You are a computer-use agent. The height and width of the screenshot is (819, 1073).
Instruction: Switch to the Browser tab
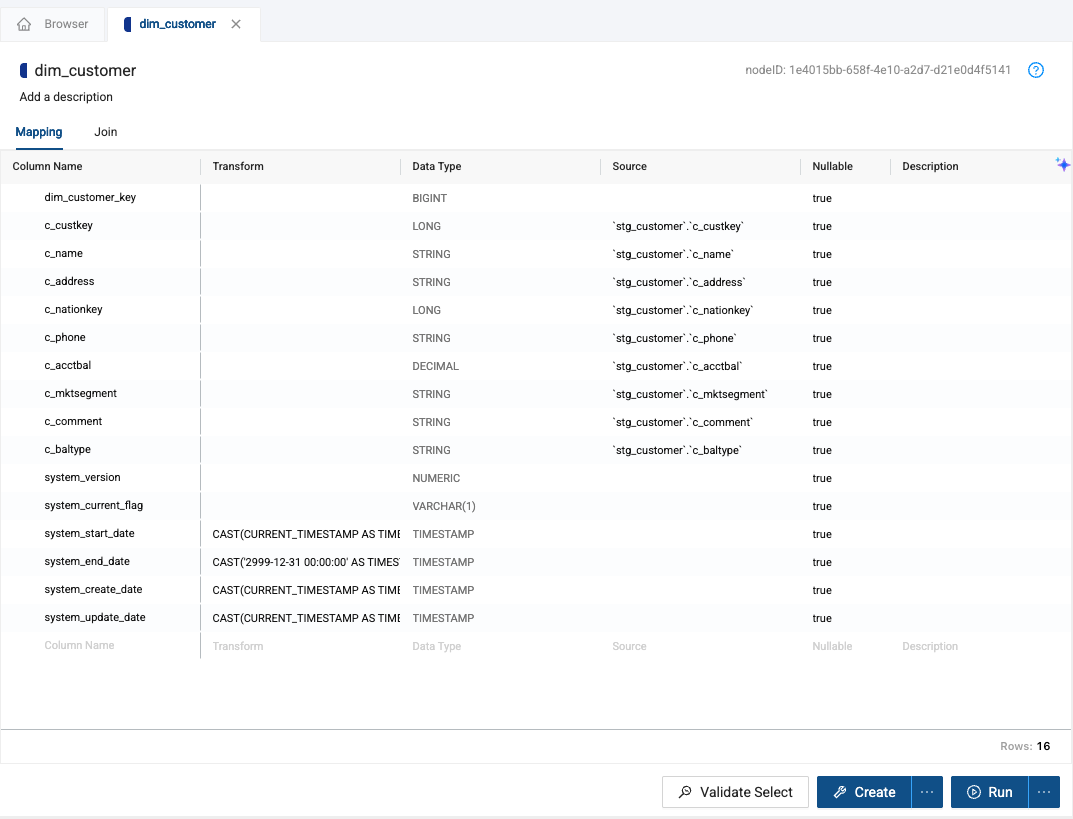pyautogui.click(x=53, y=24)
